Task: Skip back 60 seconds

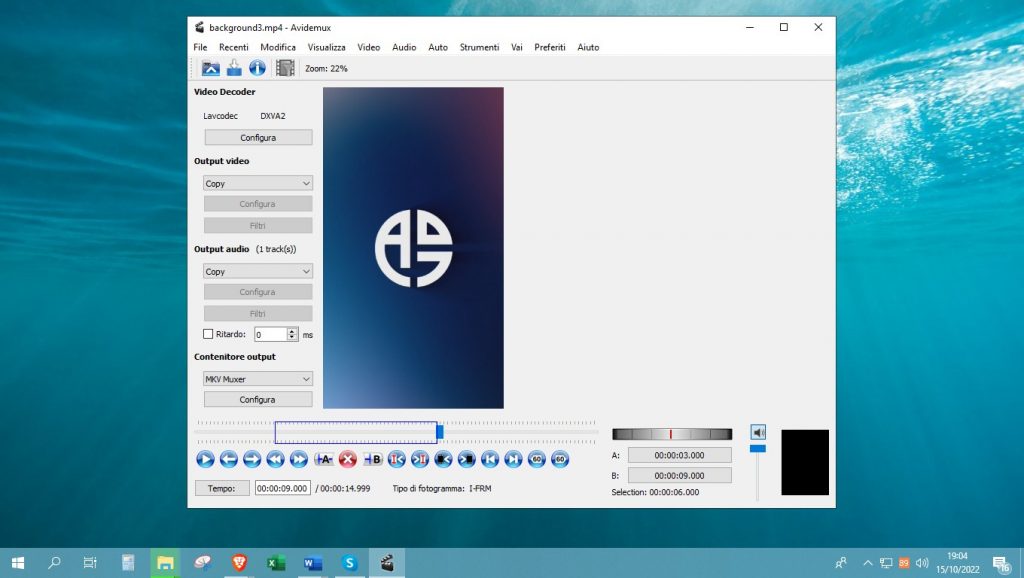Action: (x=537, y=459)
